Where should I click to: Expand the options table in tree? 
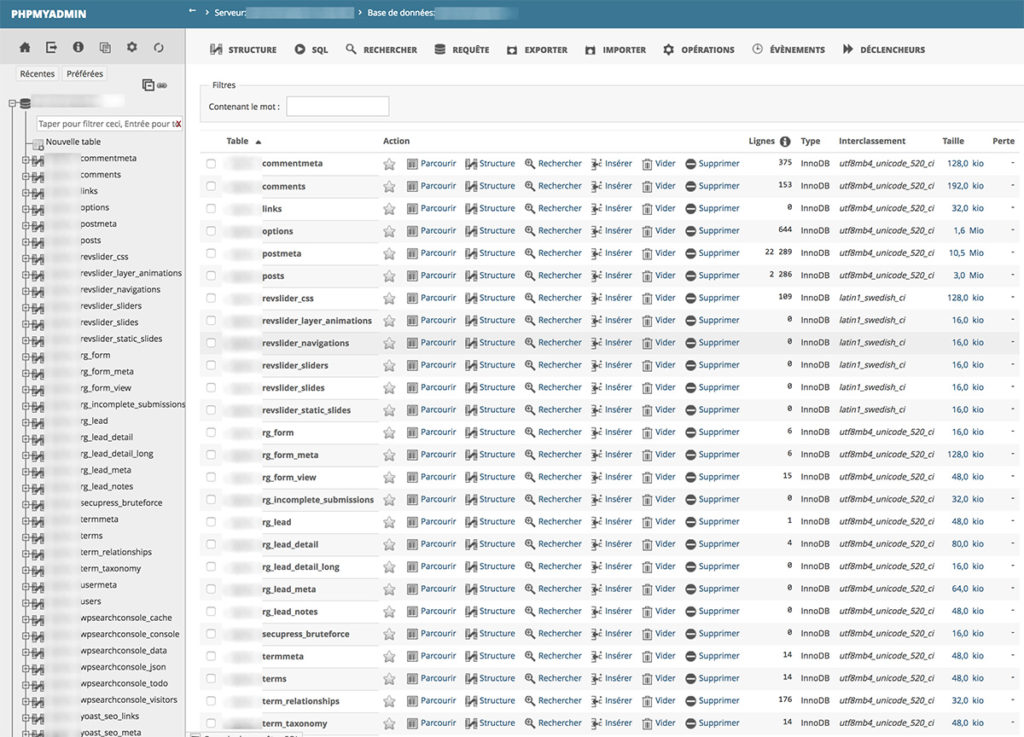coord(25,209)
